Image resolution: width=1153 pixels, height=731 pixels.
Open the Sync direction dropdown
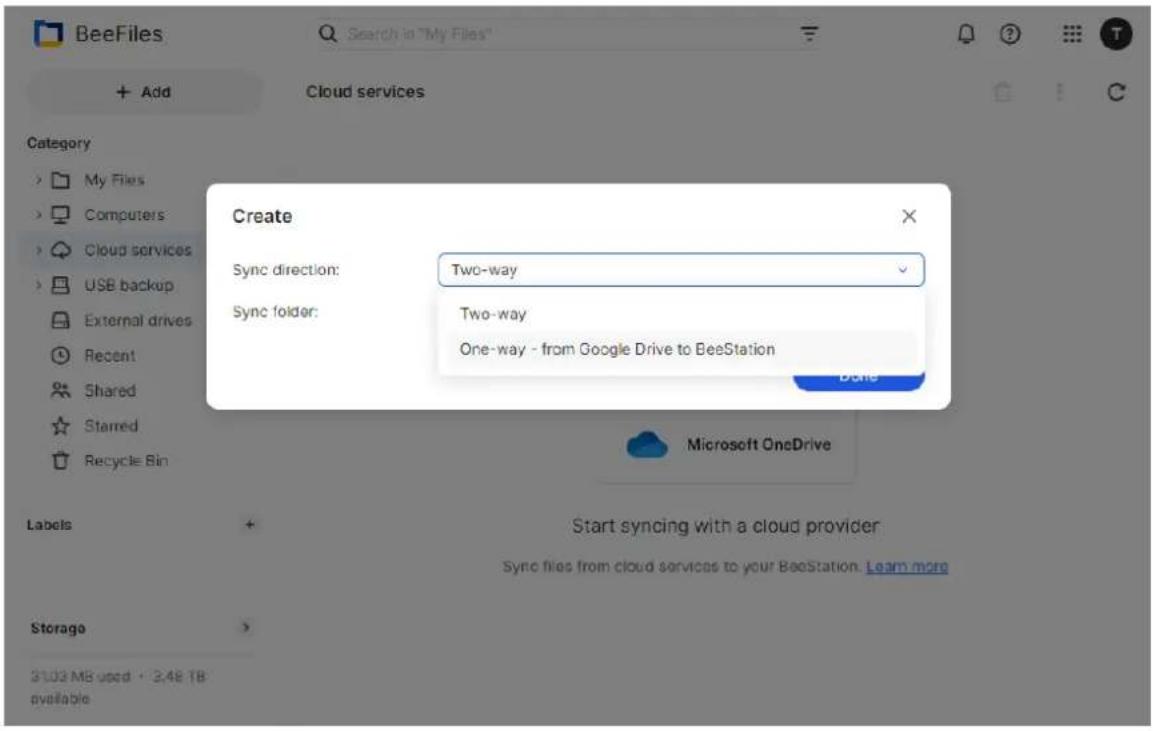(x=681, y=270)
